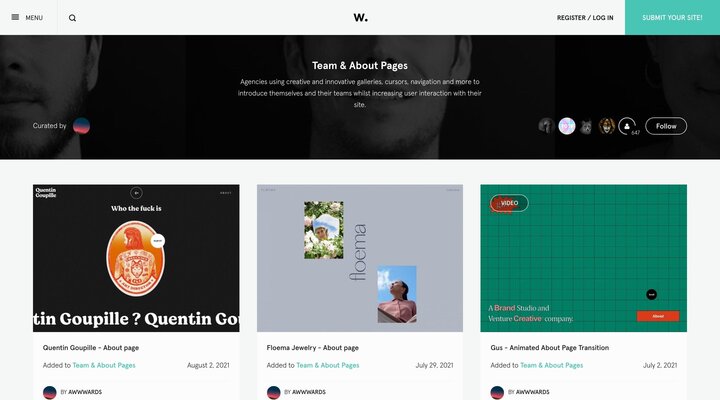Click Submit Your Site button
This screenshot has width=720, height=400.
coord(672,17)
